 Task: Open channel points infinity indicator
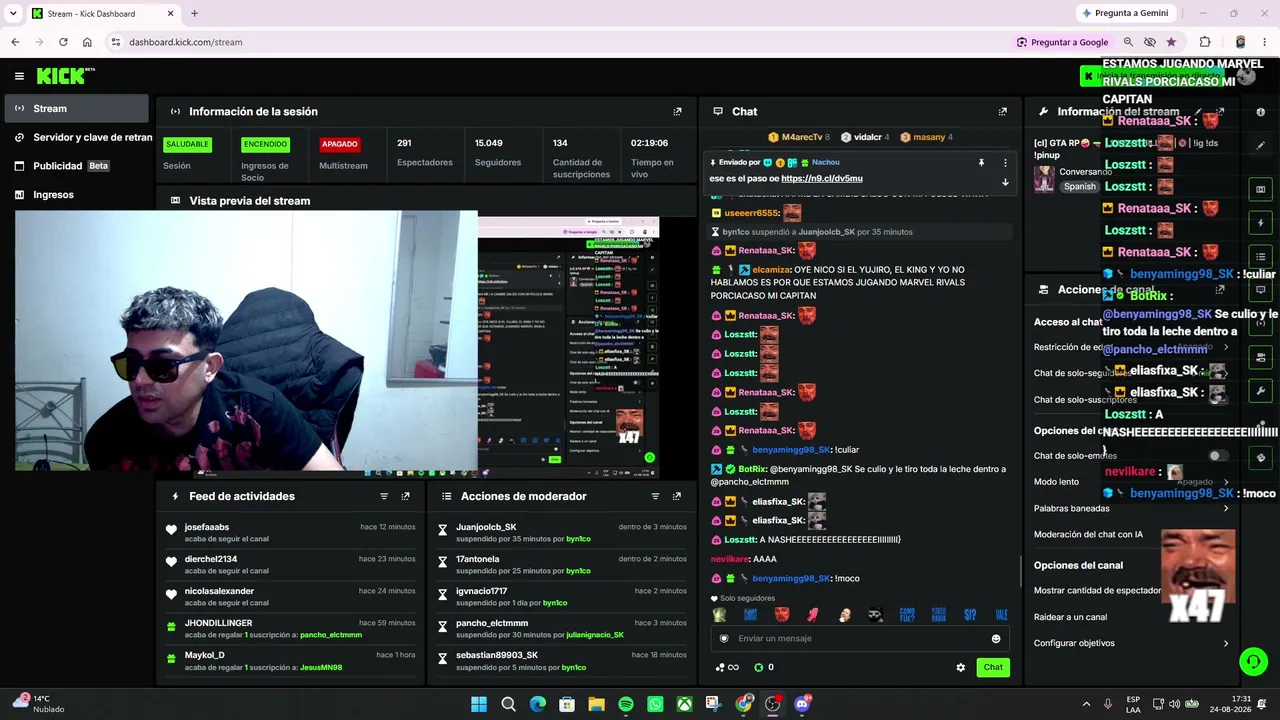pos(728,667)
